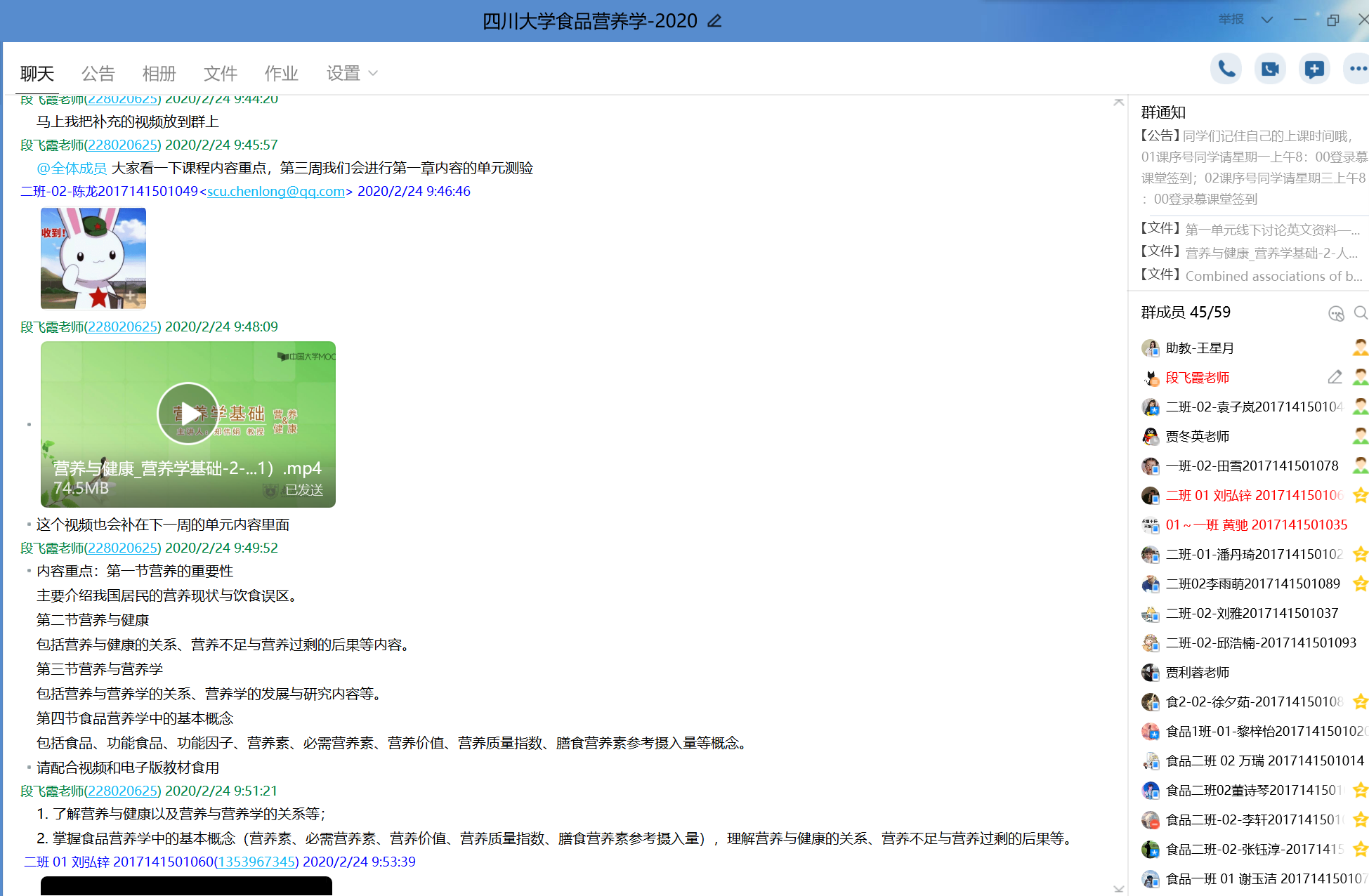Play the 营养与健康 mp4 video
This screenshot has height=896, width=1369.
click(x=188, y=414)
